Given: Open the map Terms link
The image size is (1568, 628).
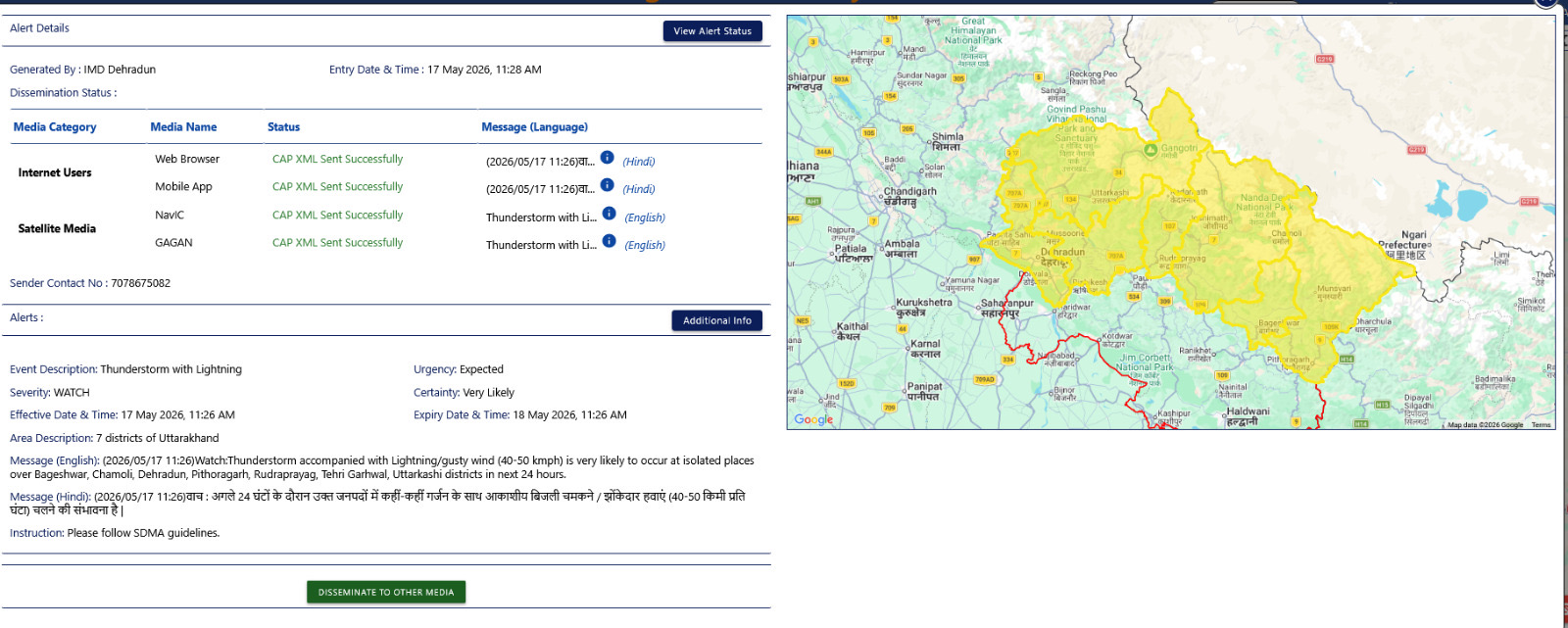Looking at the screenshot, I should point(1541,425).
